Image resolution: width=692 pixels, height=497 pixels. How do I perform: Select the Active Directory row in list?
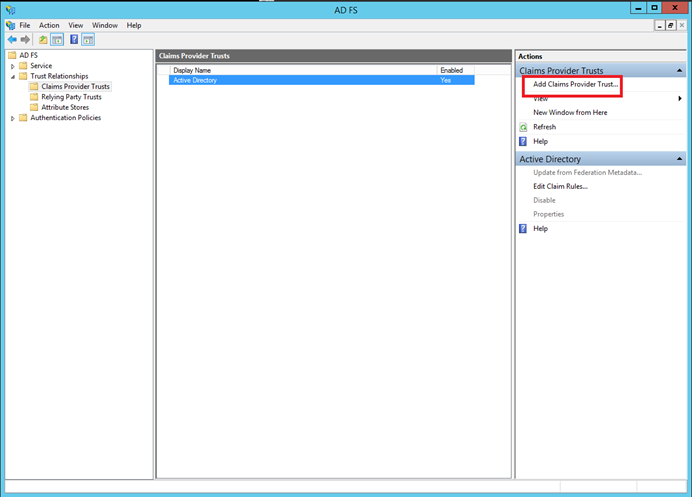tap(322, 80)
